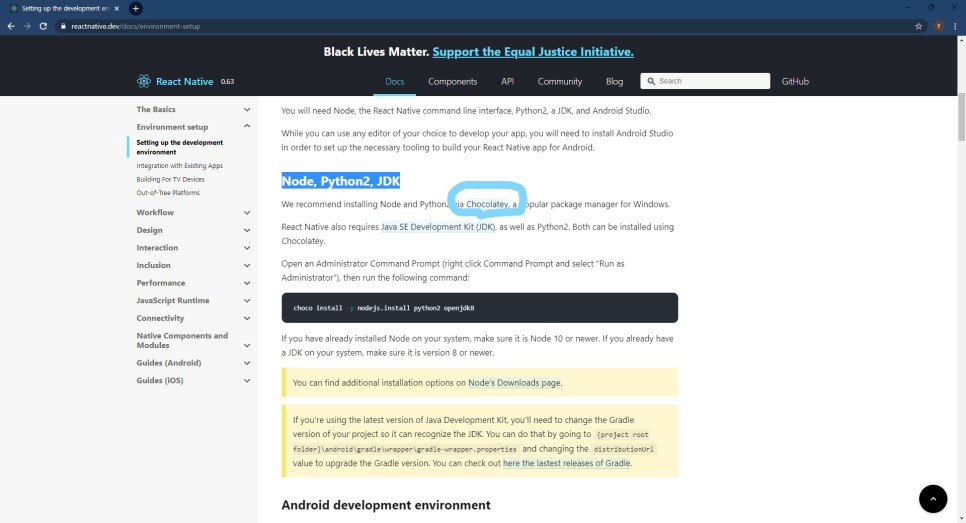966x523 pixels.
Task: Bookmark page with star icon
Action: 919,26
